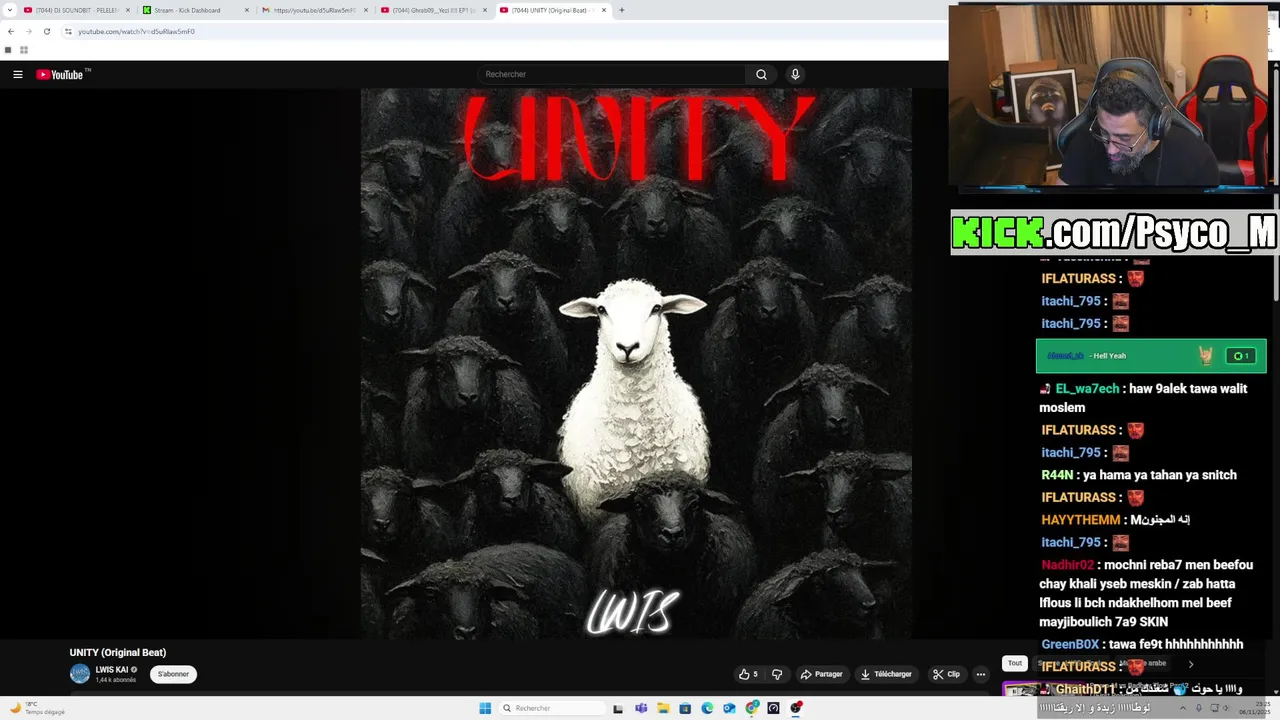Click the UNITY (Original Beat) video title
The image size is (1280, 720).
tap(118, 652)
